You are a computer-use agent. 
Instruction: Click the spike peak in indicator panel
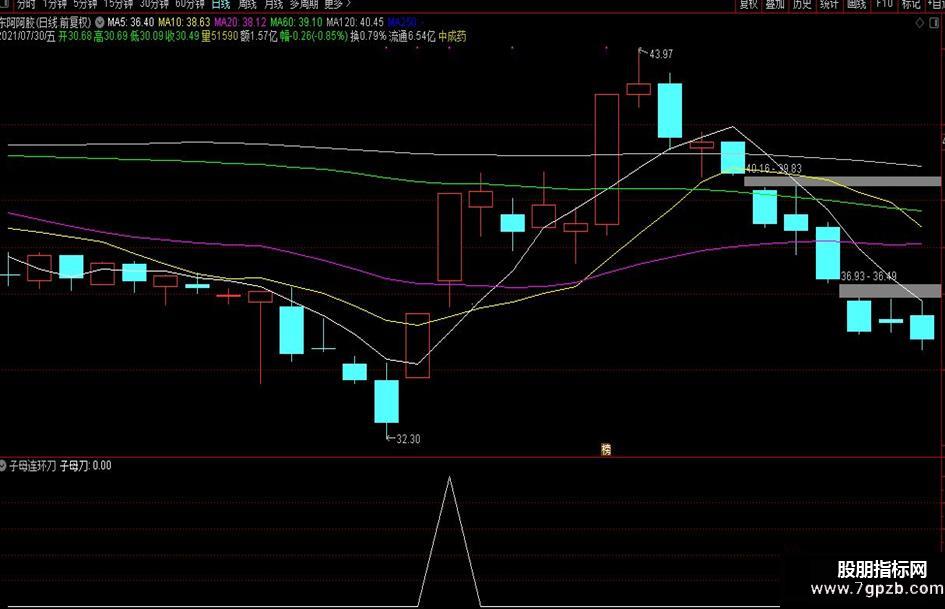point(449,478)
